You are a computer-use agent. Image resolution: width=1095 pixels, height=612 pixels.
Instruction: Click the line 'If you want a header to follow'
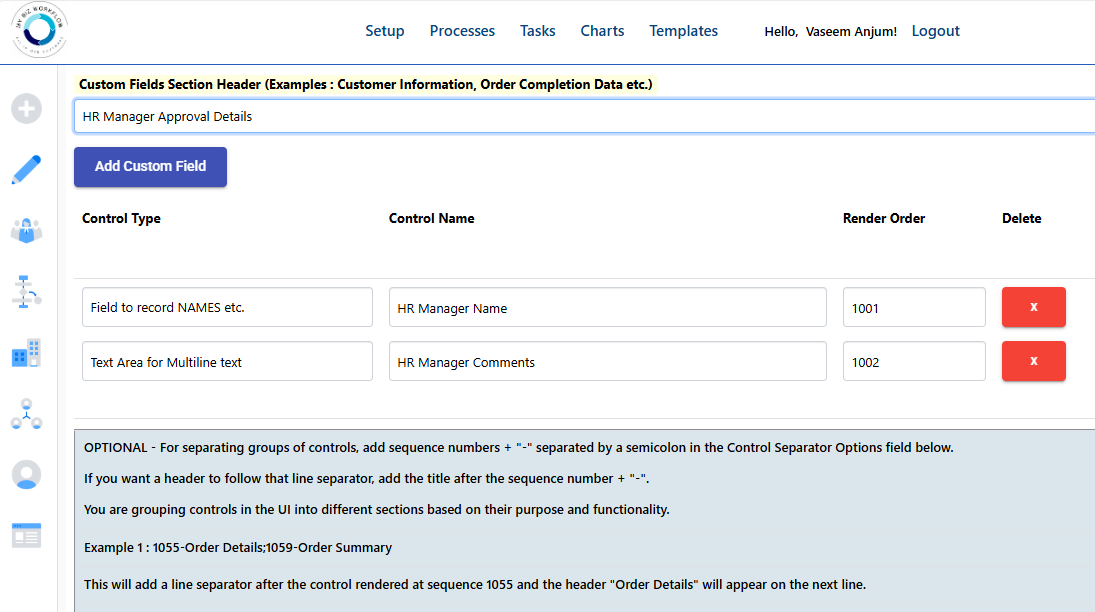click(x=367, y=479)
